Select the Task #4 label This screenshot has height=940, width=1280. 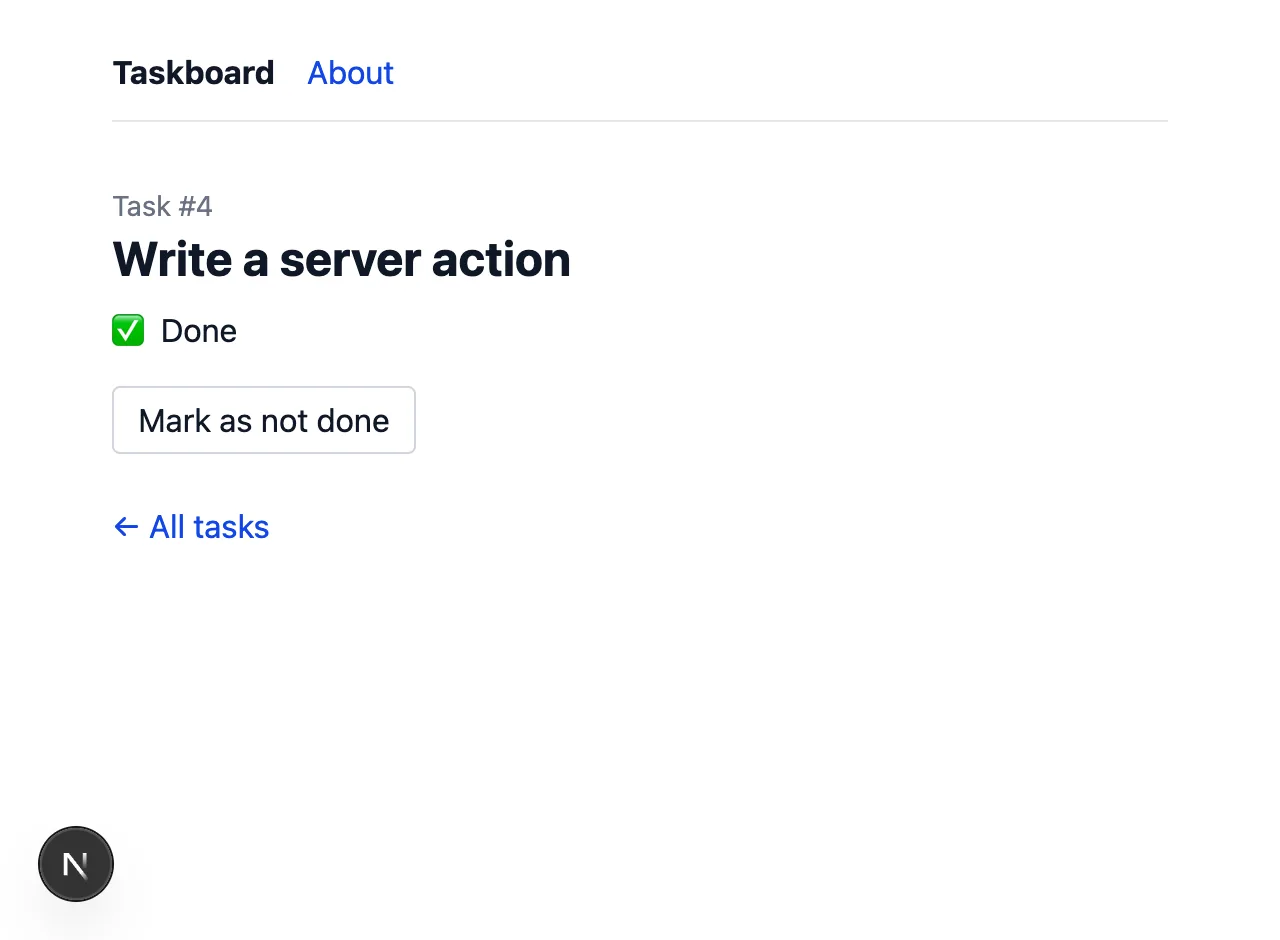tap(162, 206)
